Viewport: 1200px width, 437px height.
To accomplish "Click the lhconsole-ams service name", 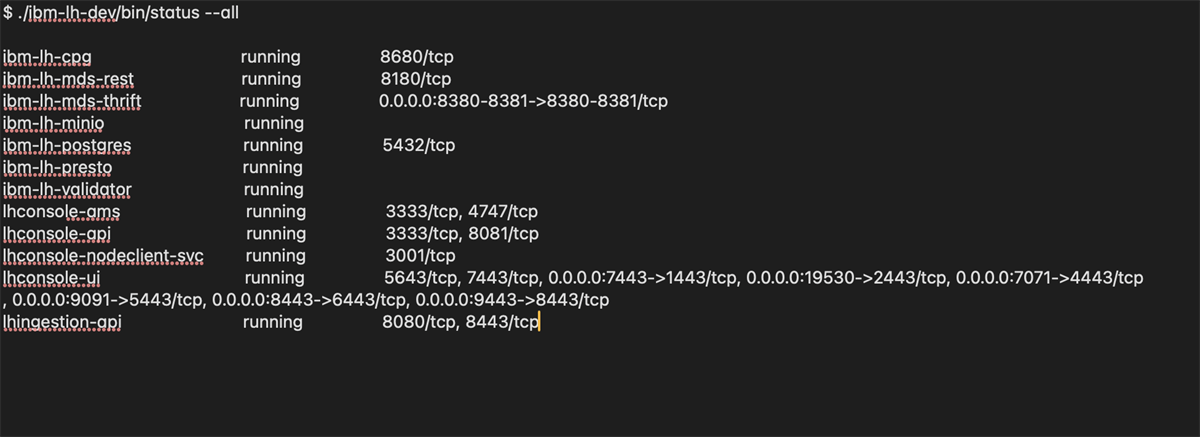I will coord(62,212).
